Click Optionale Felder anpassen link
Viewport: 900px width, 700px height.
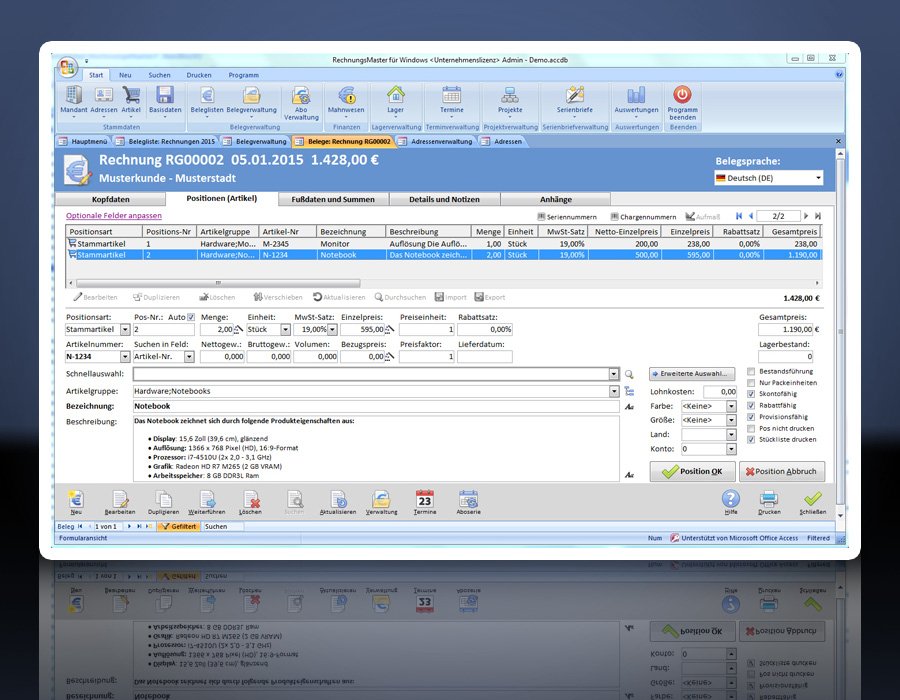[x=114, y=216]
